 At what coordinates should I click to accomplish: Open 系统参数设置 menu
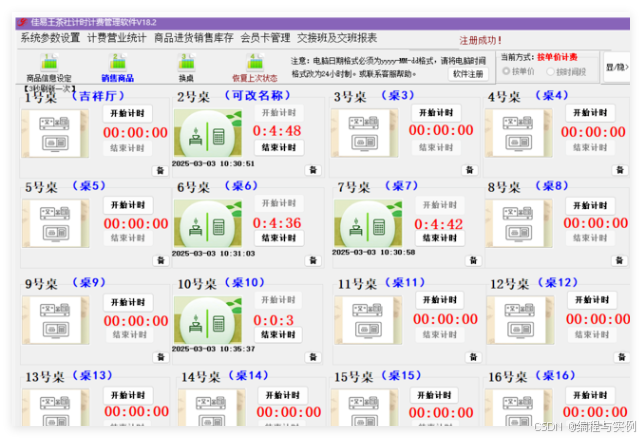click(x=50, y=38)
